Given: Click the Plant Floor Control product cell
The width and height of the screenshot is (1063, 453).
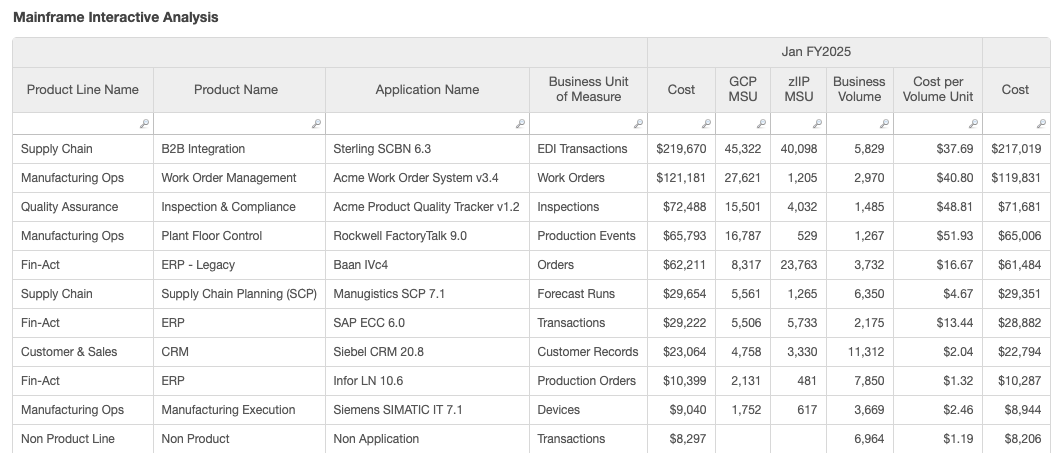Looking at the screenshot, I should 212,236.
